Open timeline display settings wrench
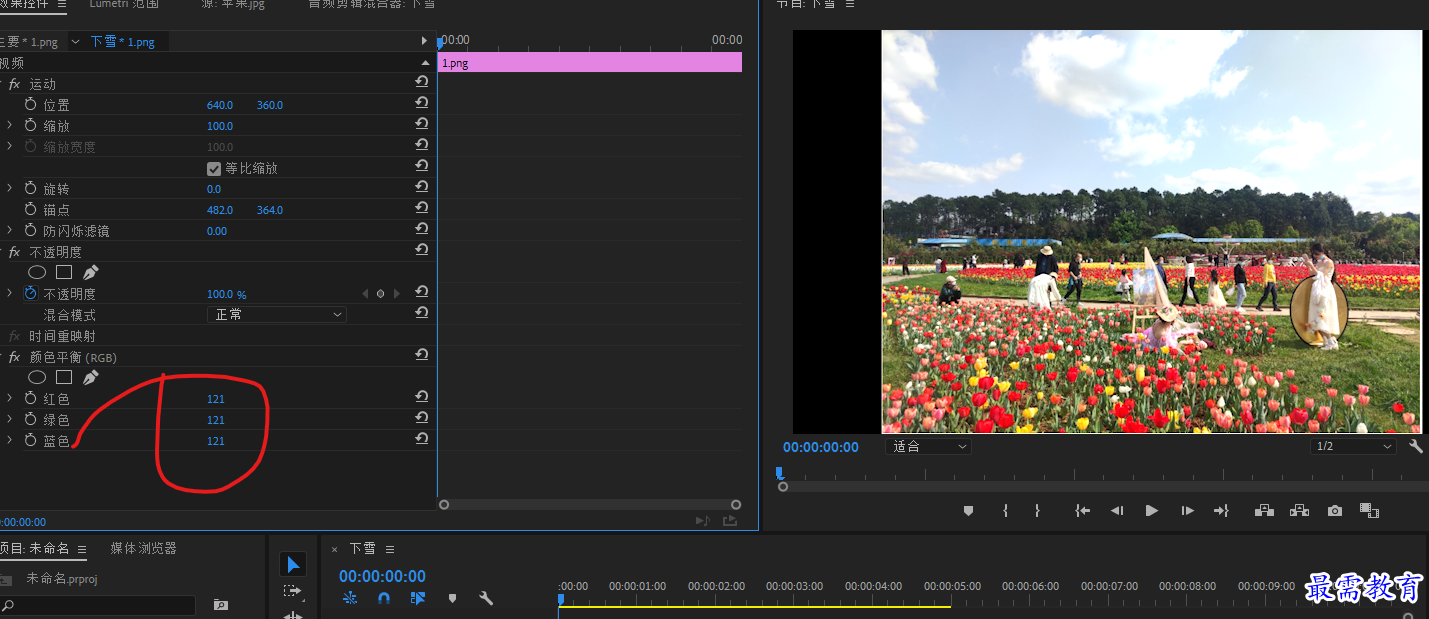Screen dimensions: 1429x619 click(x=486, y=598)
